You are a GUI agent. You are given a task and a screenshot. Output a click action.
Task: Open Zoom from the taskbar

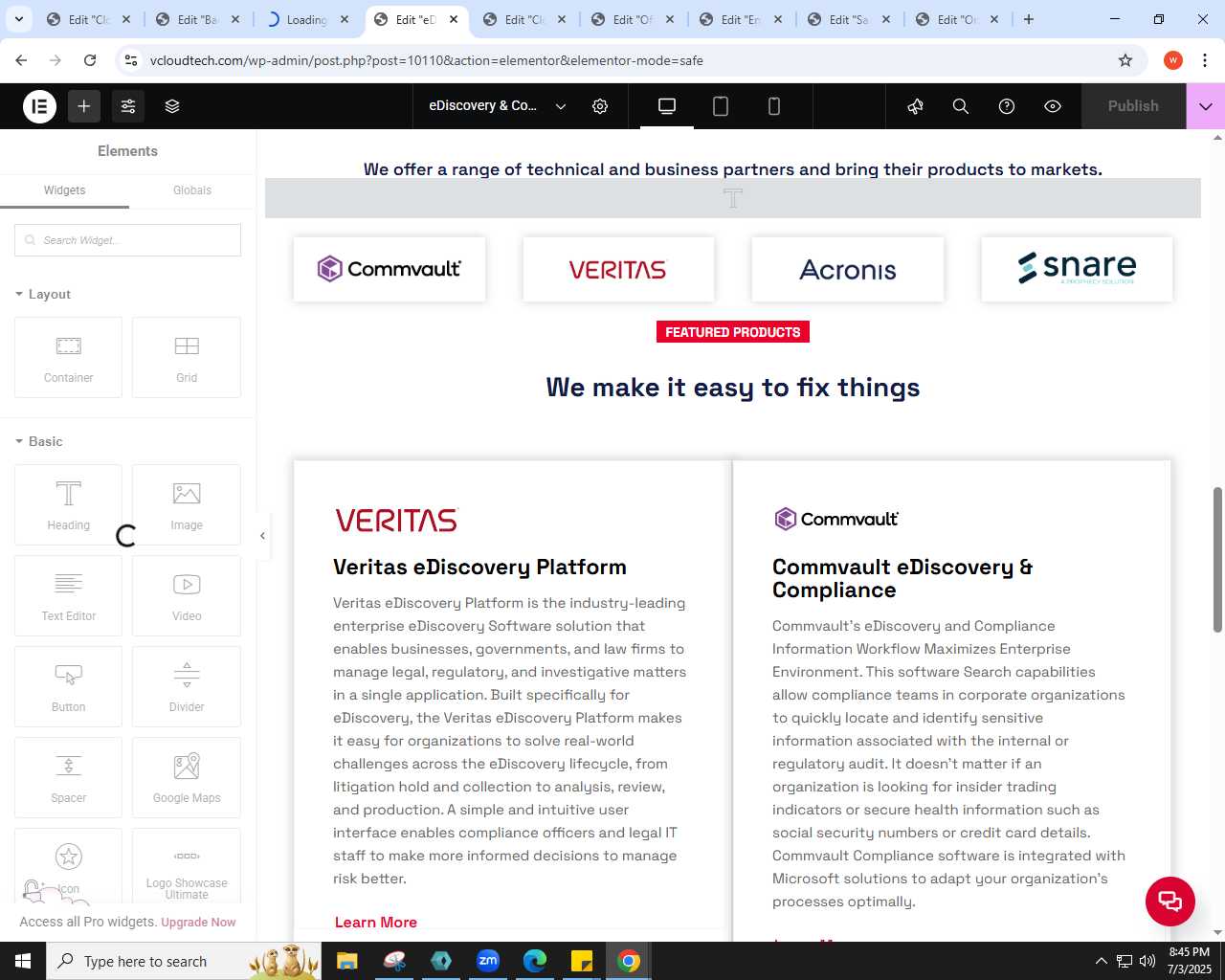(x=488, y=961)
